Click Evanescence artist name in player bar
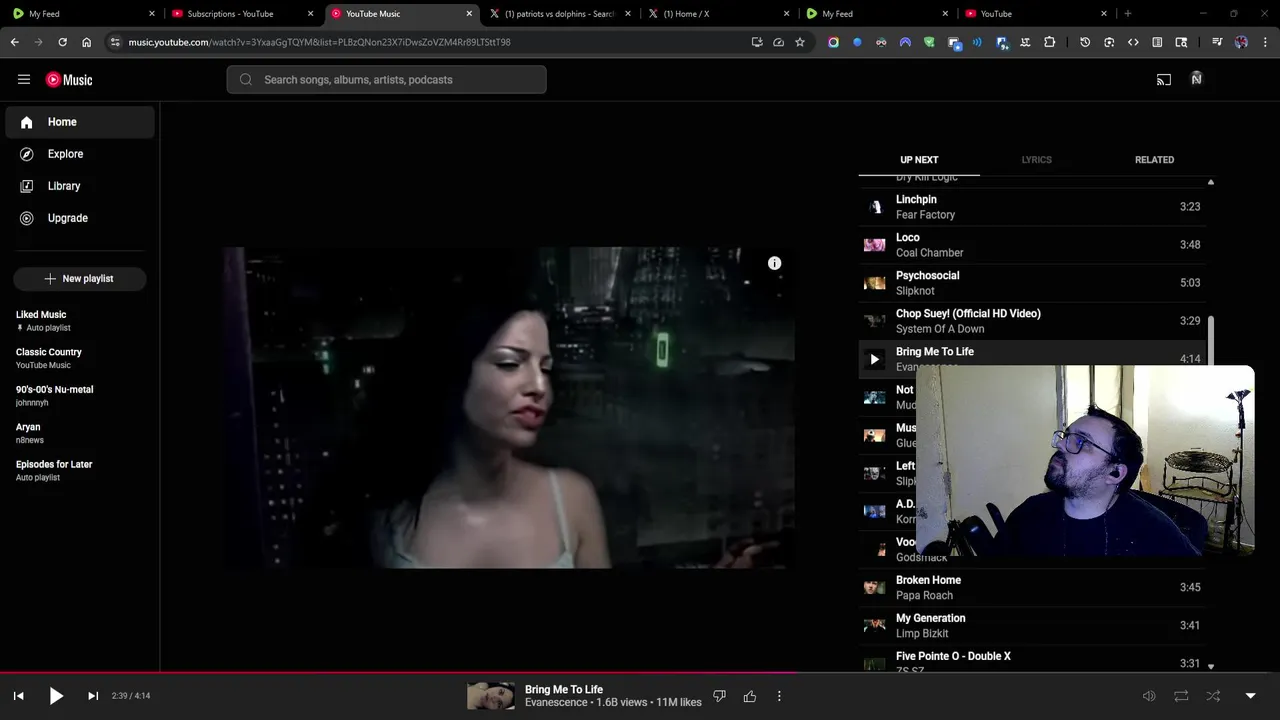 [556, 703]
